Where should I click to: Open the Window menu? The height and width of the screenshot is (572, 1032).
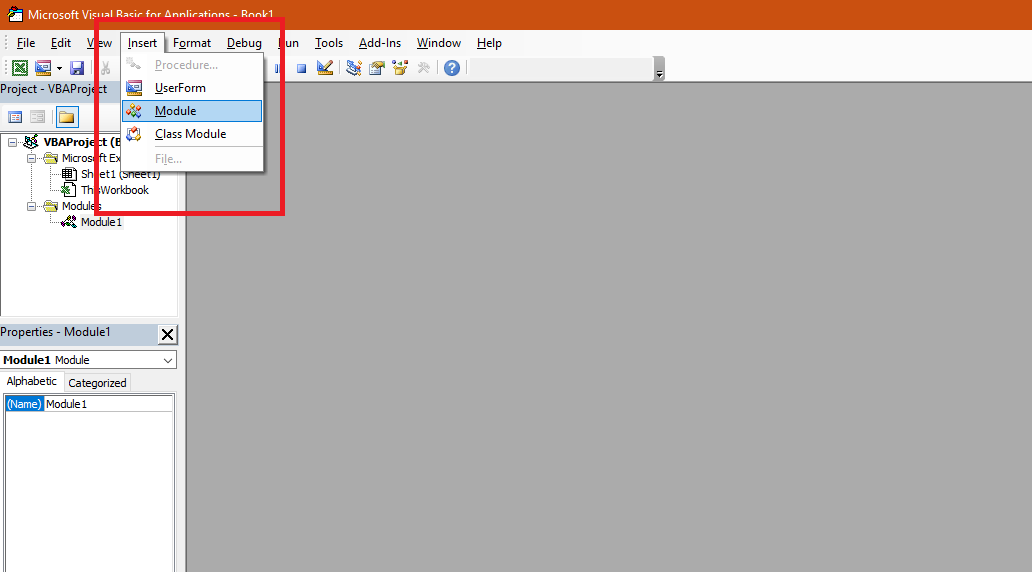click(x=438, y=43)
